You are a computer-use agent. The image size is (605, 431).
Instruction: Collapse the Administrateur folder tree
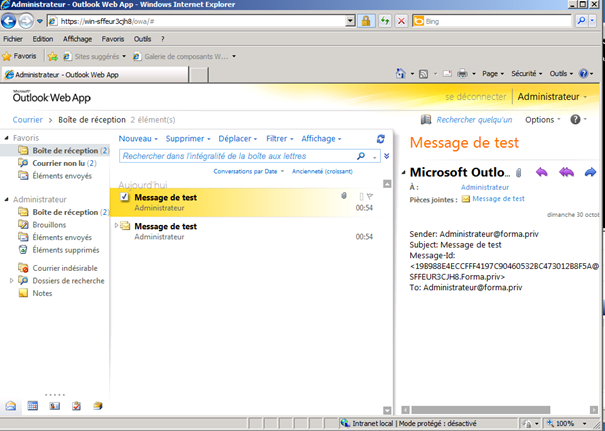click(x=7, y=199)
